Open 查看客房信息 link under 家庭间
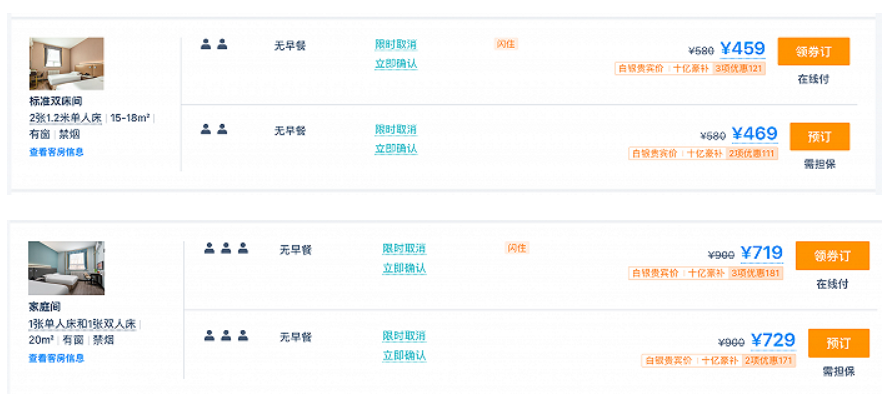The image size is (888, 396). (57, 358)
